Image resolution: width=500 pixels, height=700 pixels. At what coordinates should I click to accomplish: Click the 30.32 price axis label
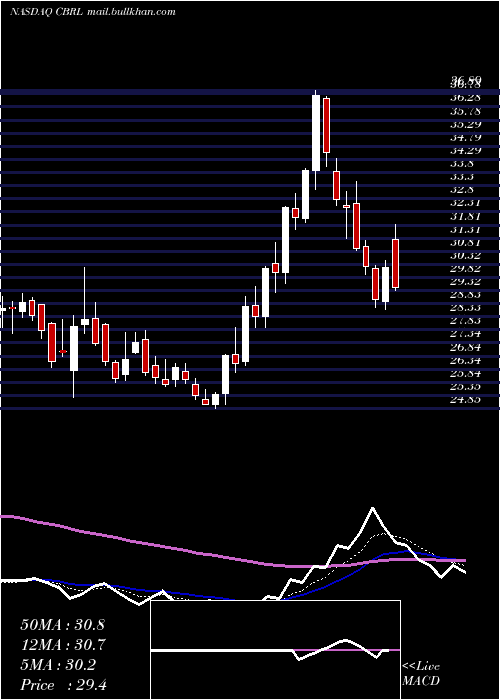click(x=466, y=255)
